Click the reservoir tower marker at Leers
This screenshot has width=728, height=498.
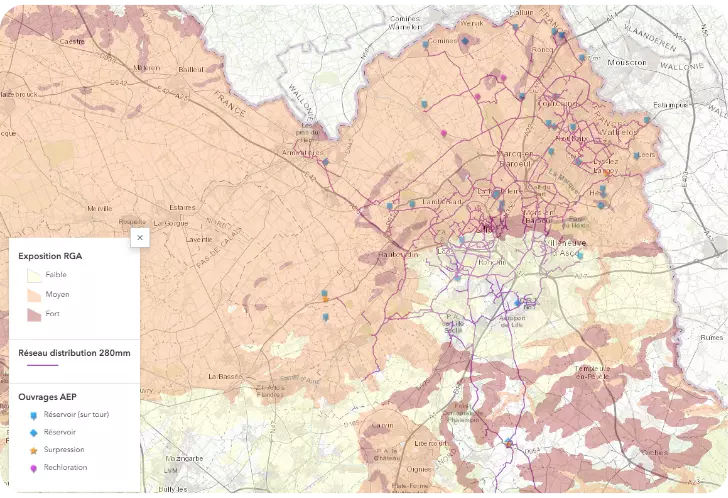point(637,156)
